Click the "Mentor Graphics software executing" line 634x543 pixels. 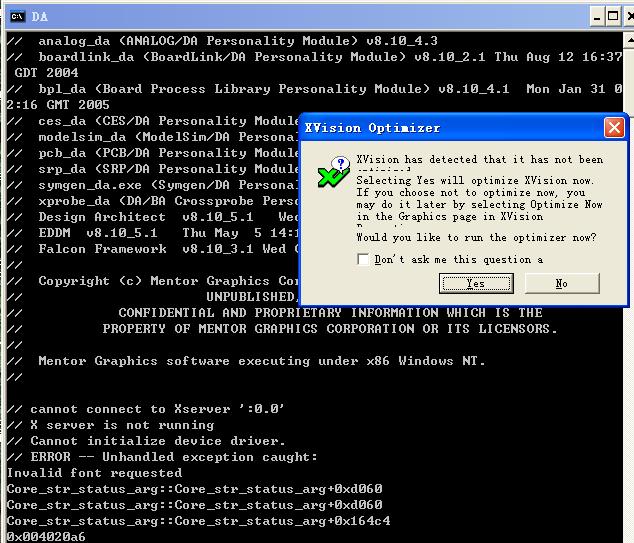pos(246,361)
